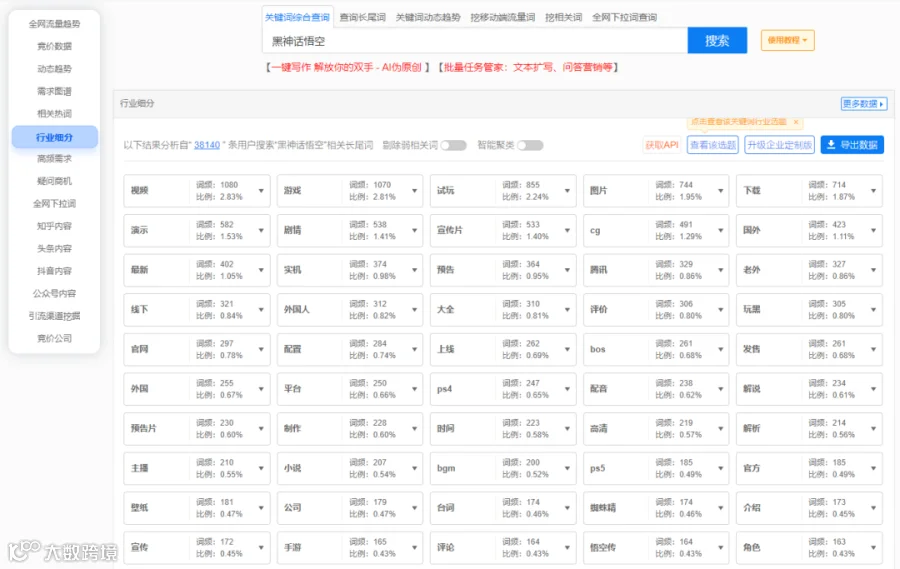This screenshot has height=569, width=900.
Task: Select the highlighted 行业细分 sidebar item
Action: [55, 137]
